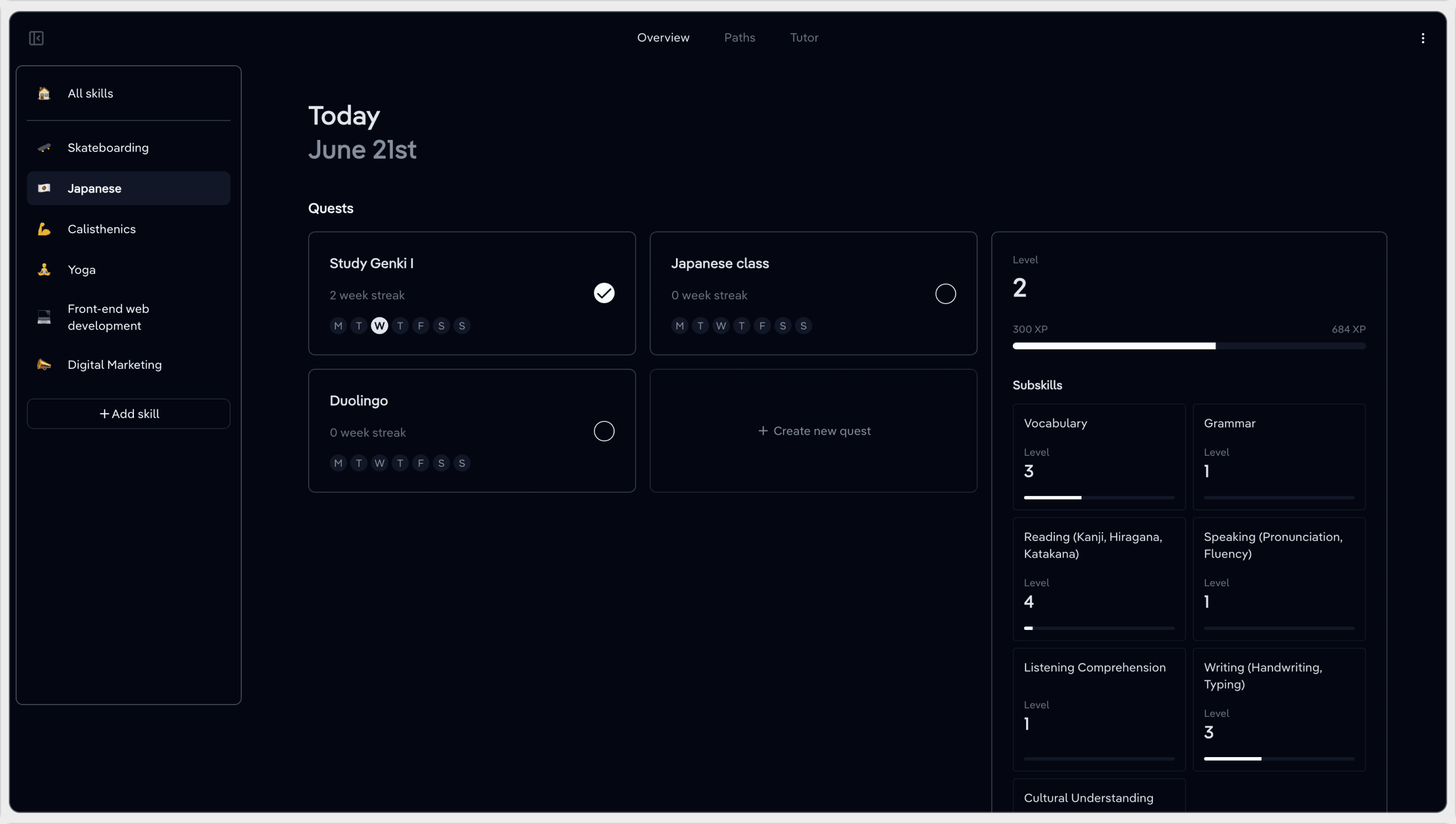Open Digital Marketing skill
Image resolution: width=1456 pixels, height=824 pixels.
point(128,364)
